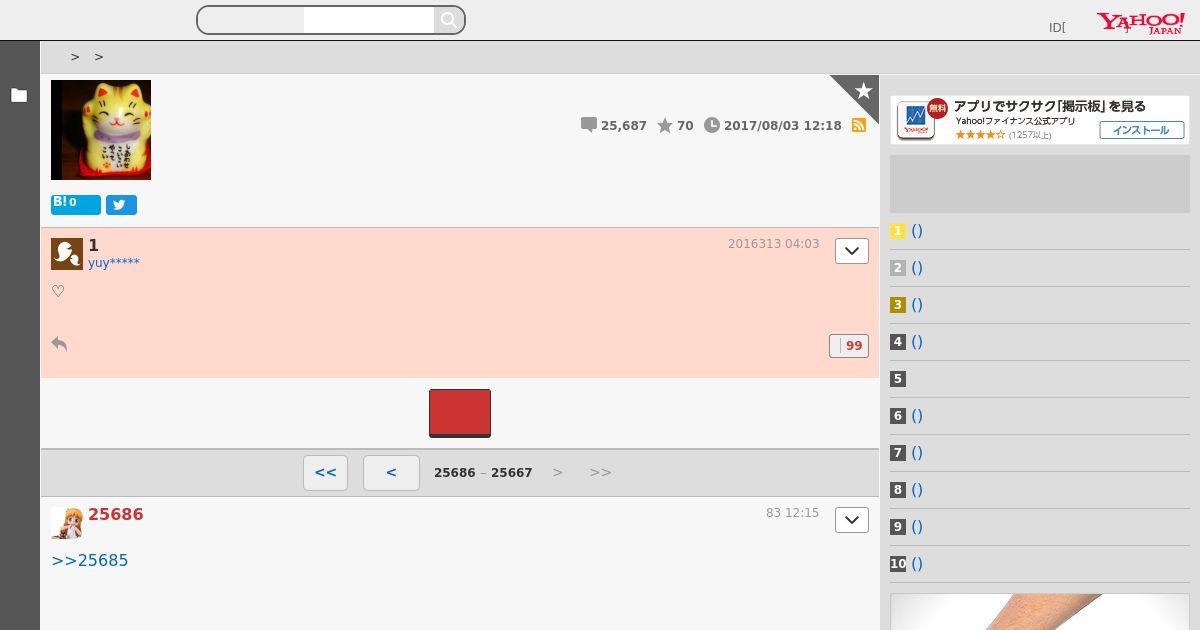Viewport: 1200px width, 630px height.
Task: Expand the options dropdown on post 1
Action: click(852, 251)
